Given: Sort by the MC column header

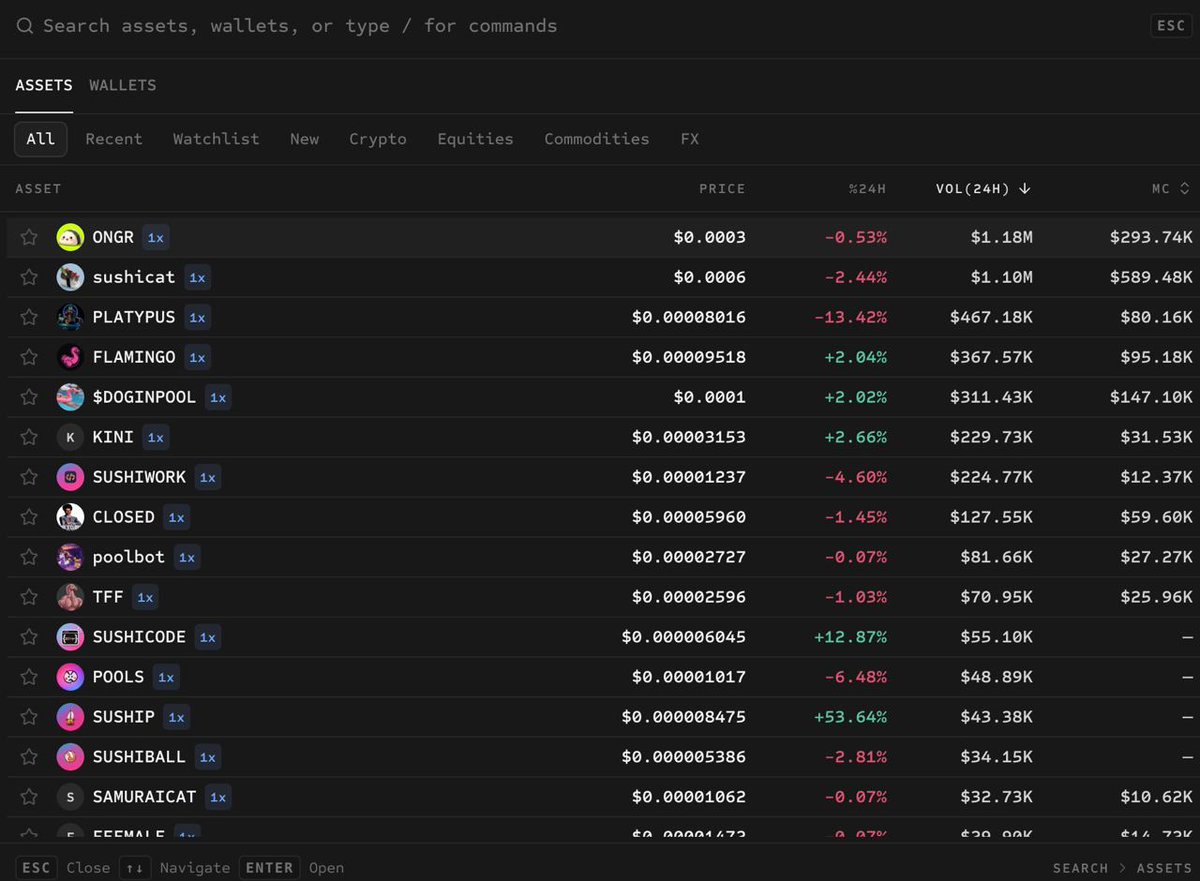Looking at the screenshot, I should click(1170, 188).
